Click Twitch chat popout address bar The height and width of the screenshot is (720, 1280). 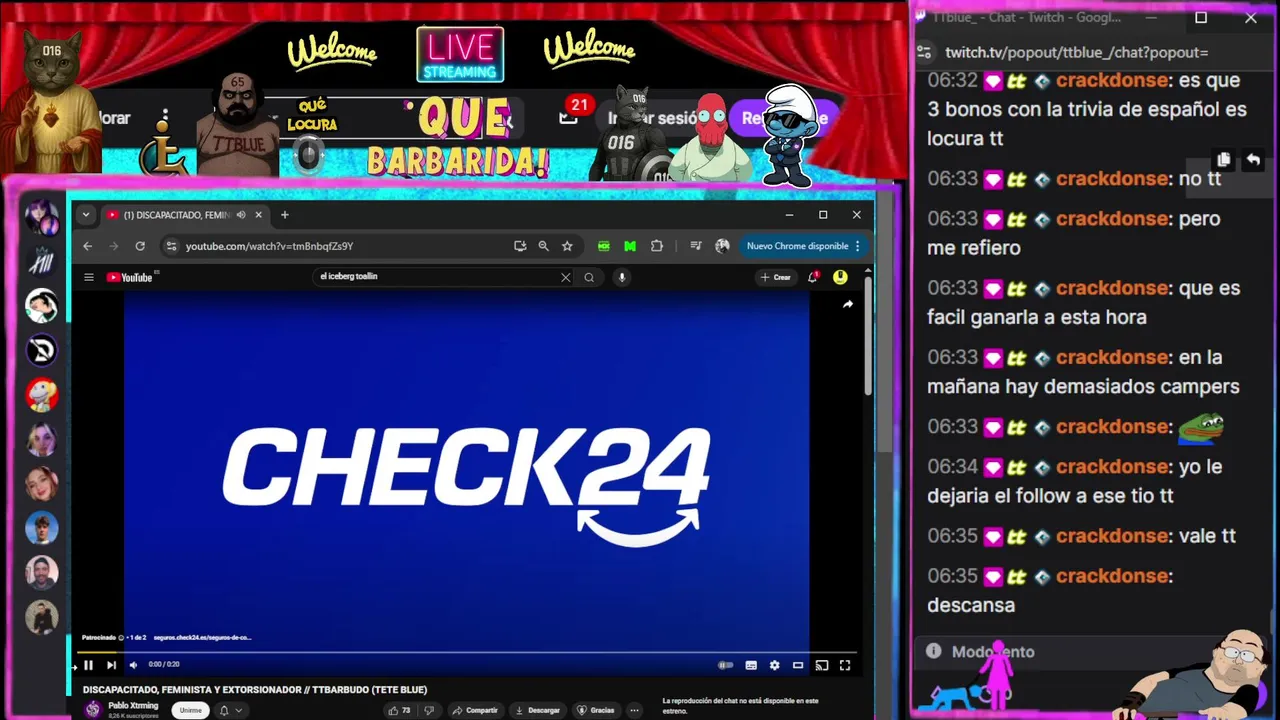(x=1077, y=52)
